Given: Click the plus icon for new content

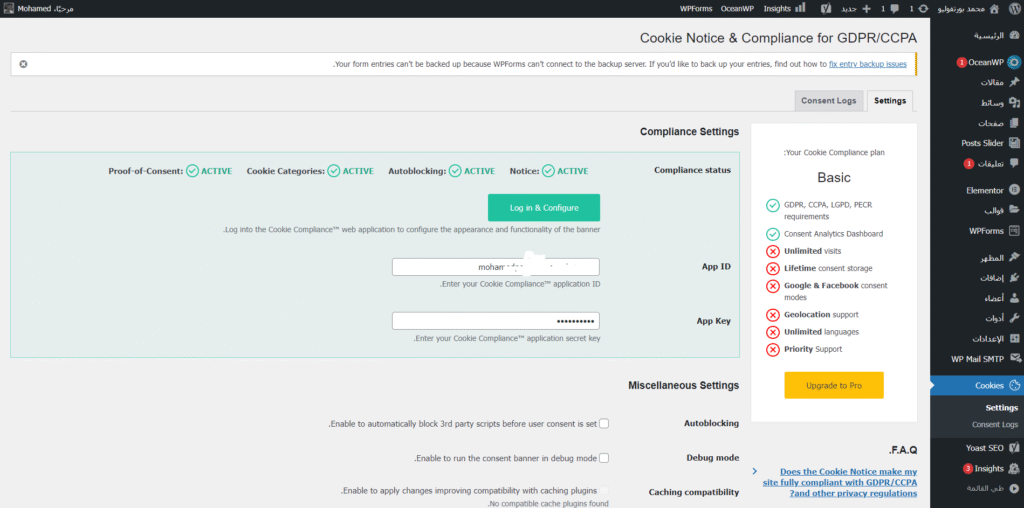Looking at the screenshot, I should [867, 8].
